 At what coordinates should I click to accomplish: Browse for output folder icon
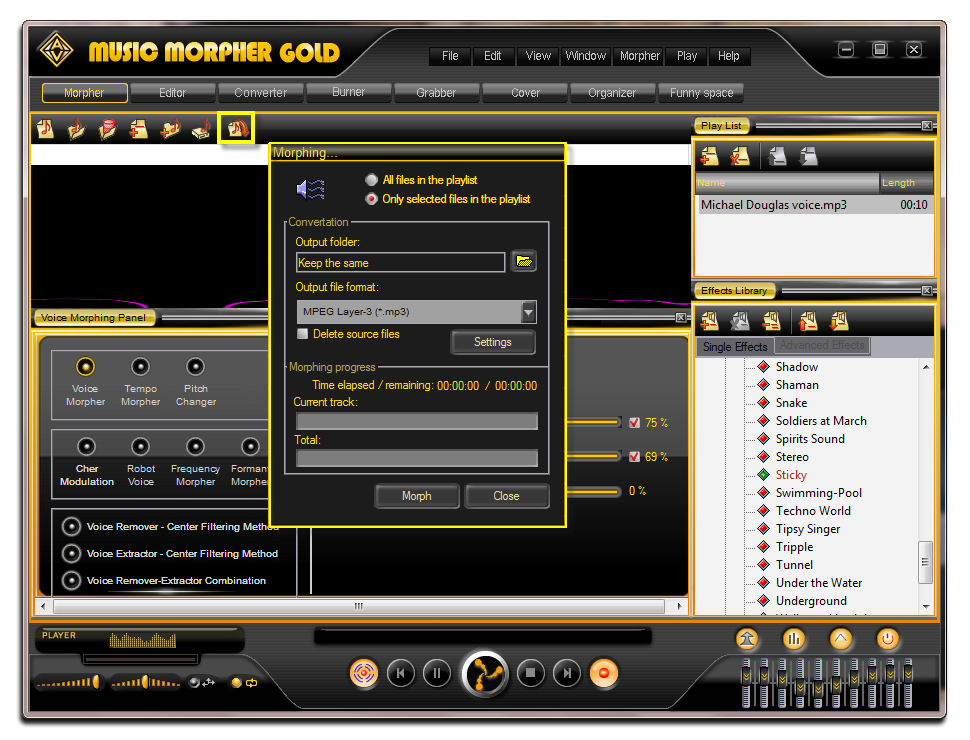pyautogui.click(x=524, y=261)
